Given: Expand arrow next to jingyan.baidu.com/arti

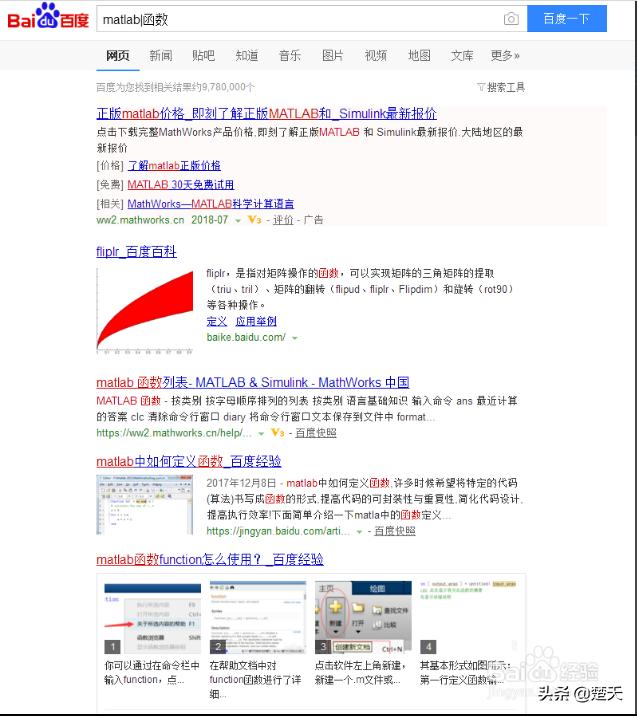Looking at the screenshot, I should [359, 532].
